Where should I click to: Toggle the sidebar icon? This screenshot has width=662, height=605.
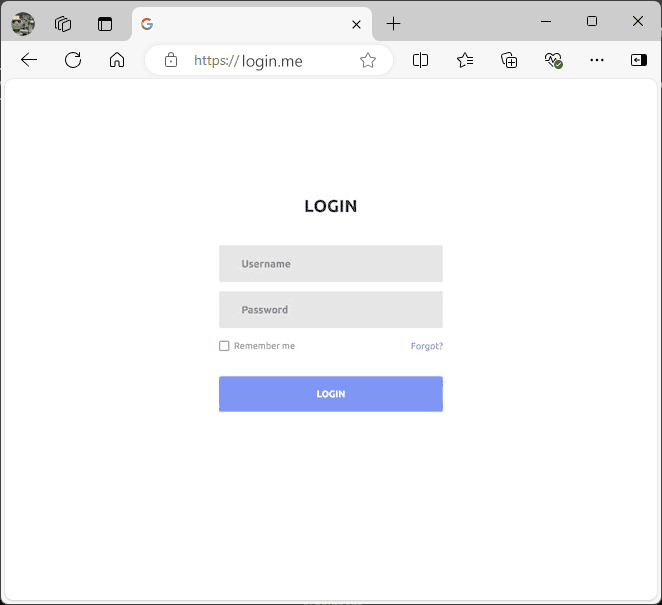638,60
